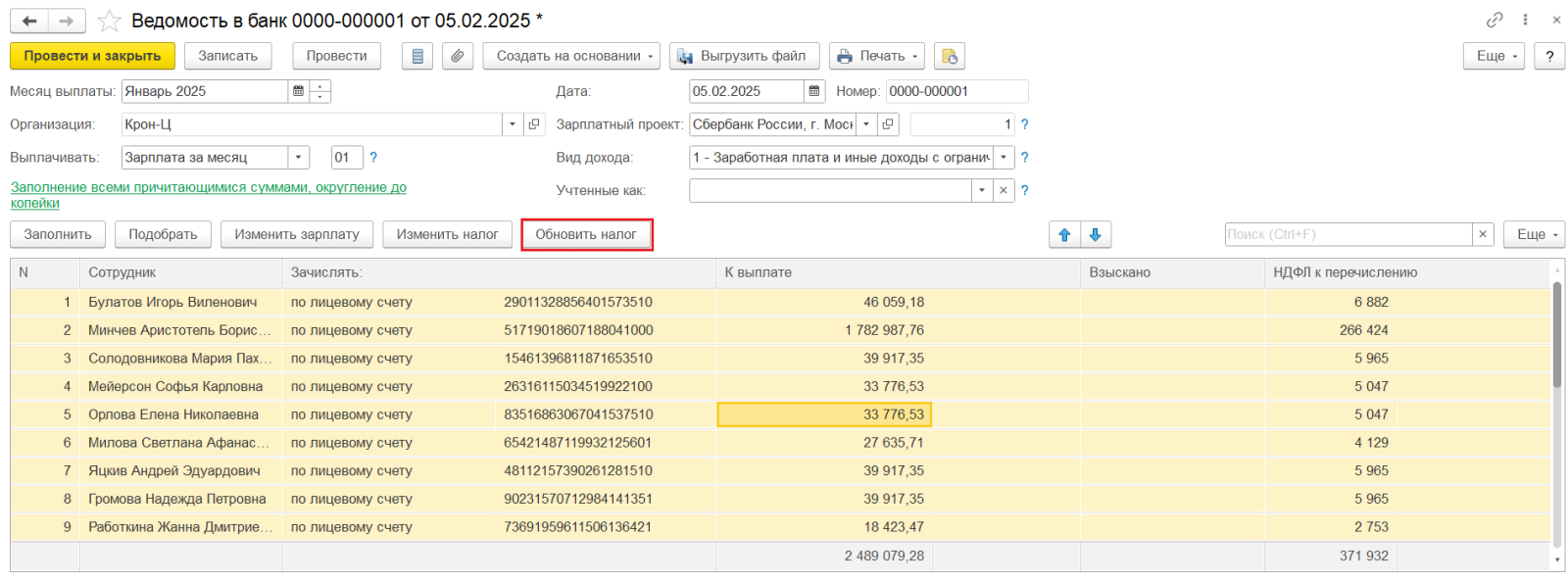Click the table search field

pyautogui.click(x=1347, y=234)
